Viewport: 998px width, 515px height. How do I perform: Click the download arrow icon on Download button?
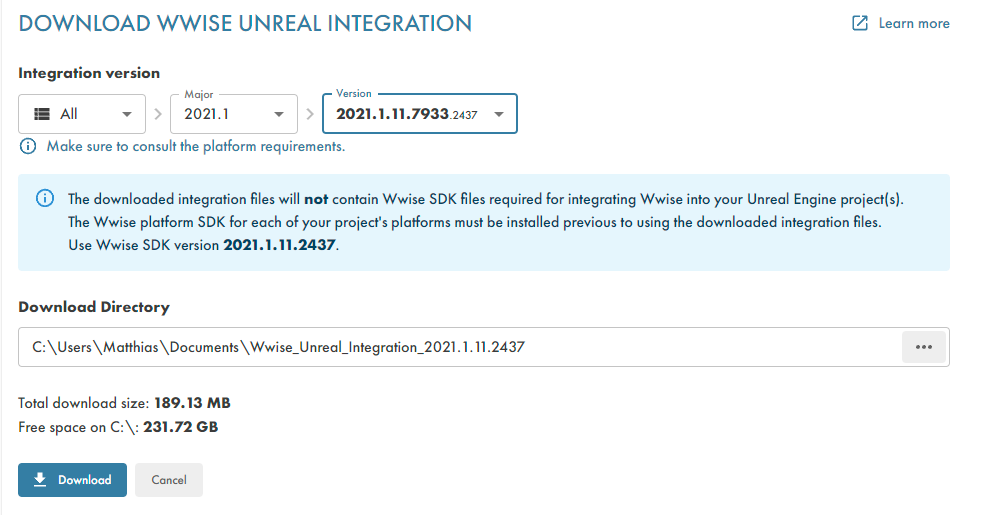40,480
